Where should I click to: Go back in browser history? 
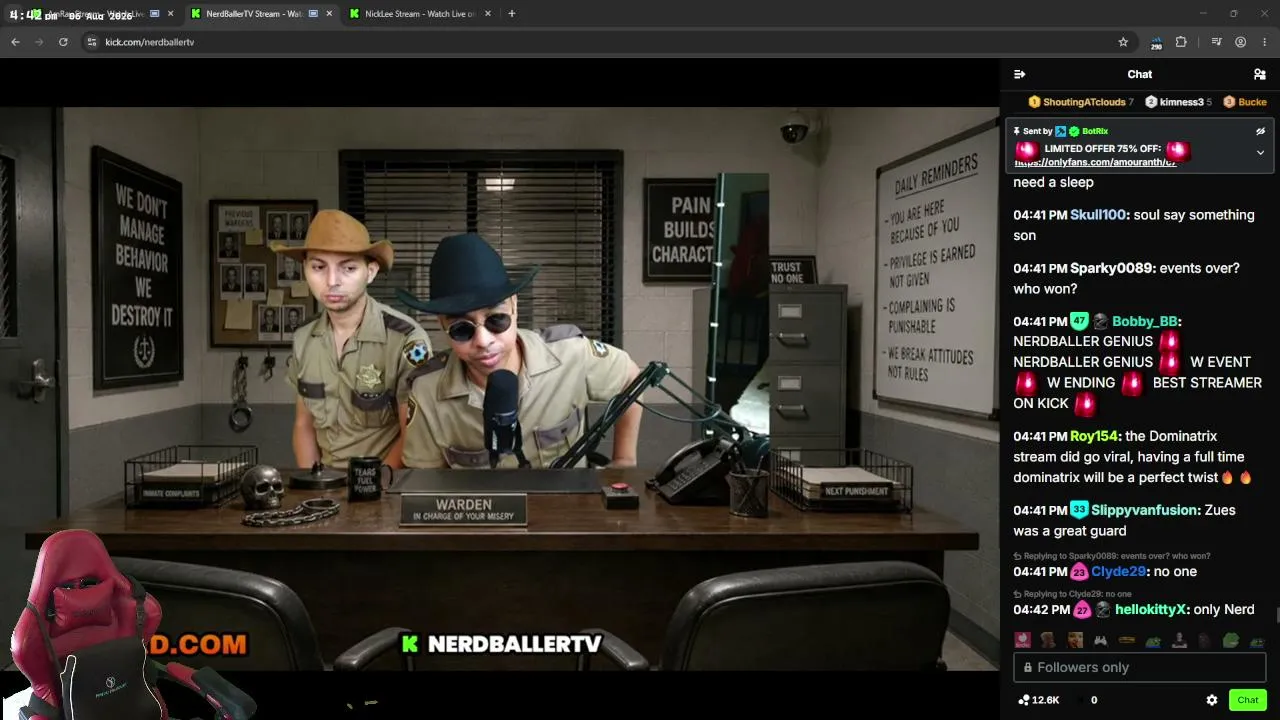15,42
